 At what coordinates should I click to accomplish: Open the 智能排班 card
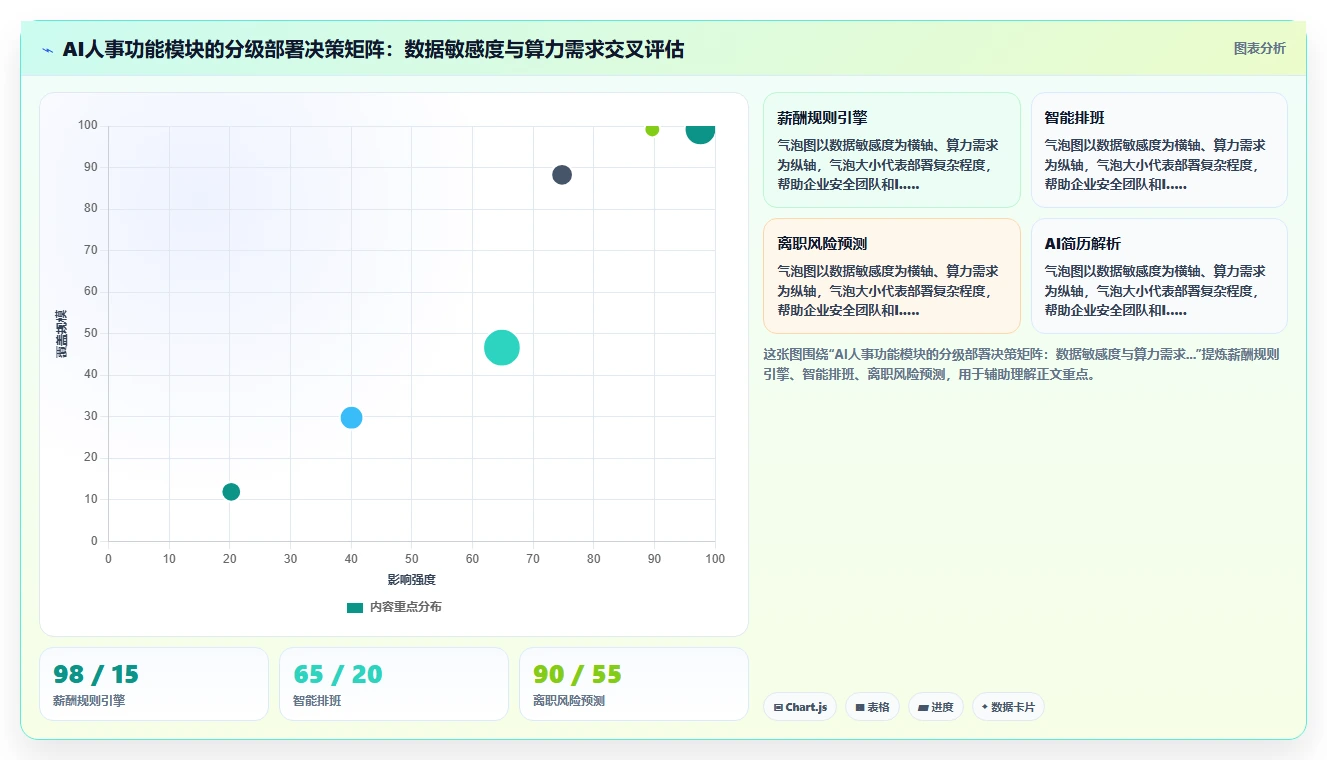point(1159,150)
